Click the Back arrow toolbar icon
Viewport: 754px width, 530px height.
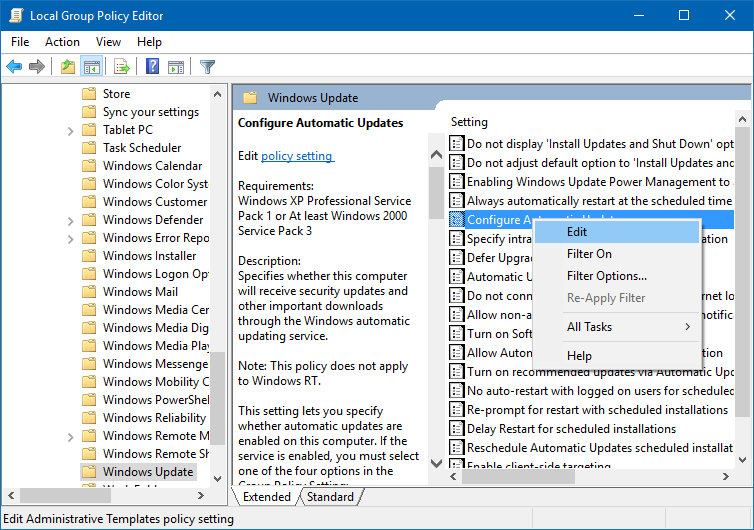coord(14,66)
